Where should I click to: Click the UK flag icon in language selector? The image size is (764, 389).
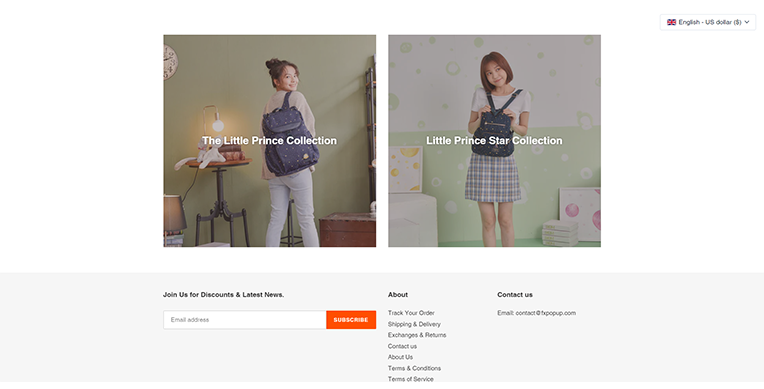671,22
